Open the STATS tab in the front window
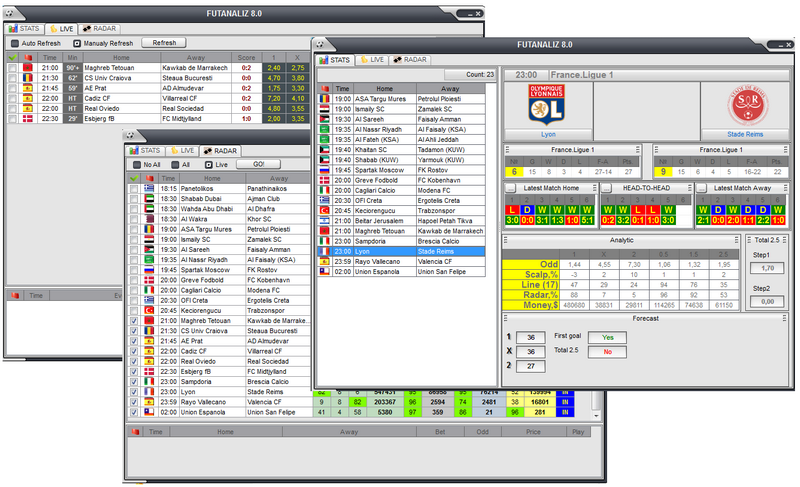The width and height of the screenshot is (800, 487). click(334, 60)
